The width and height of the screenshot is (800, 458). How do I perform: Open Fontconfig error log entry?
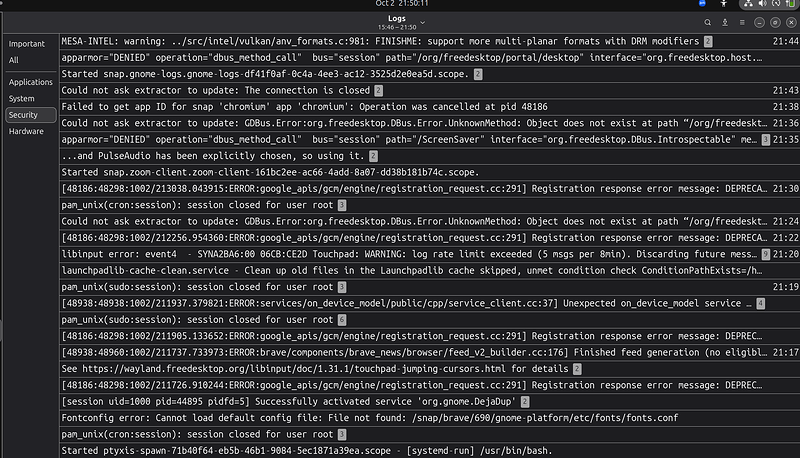click(430, 418)
